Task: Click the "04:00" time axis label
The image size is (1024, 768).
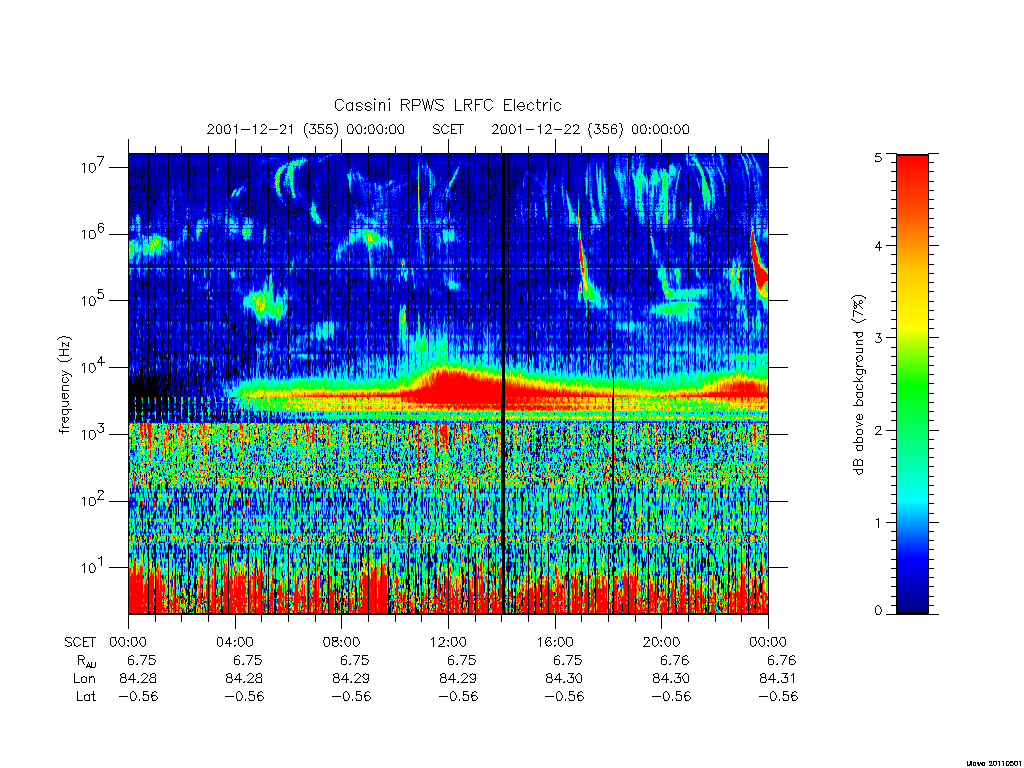Action: coord(234,642)
